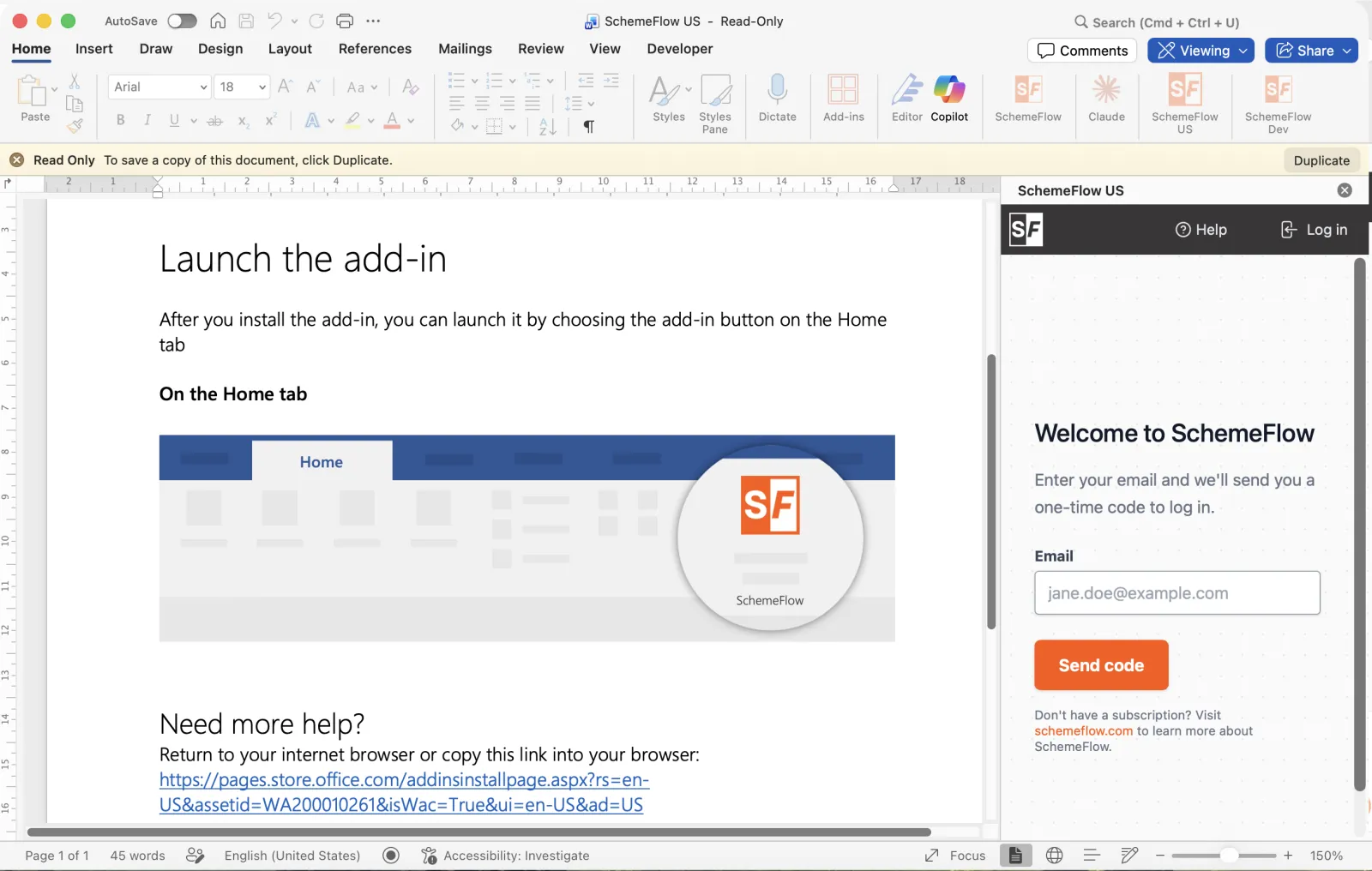Image resolution: width=1372 pixels, height=871 pixels.
Task: Click the Email input field
Action: coord(1176,593)
